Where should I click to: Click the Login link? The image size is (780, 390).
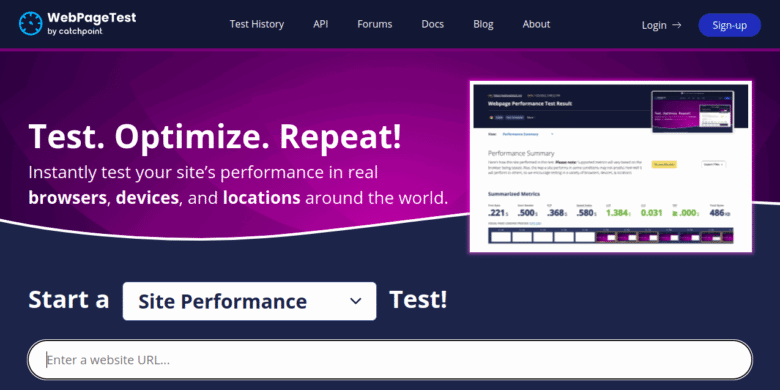[654, 25]
